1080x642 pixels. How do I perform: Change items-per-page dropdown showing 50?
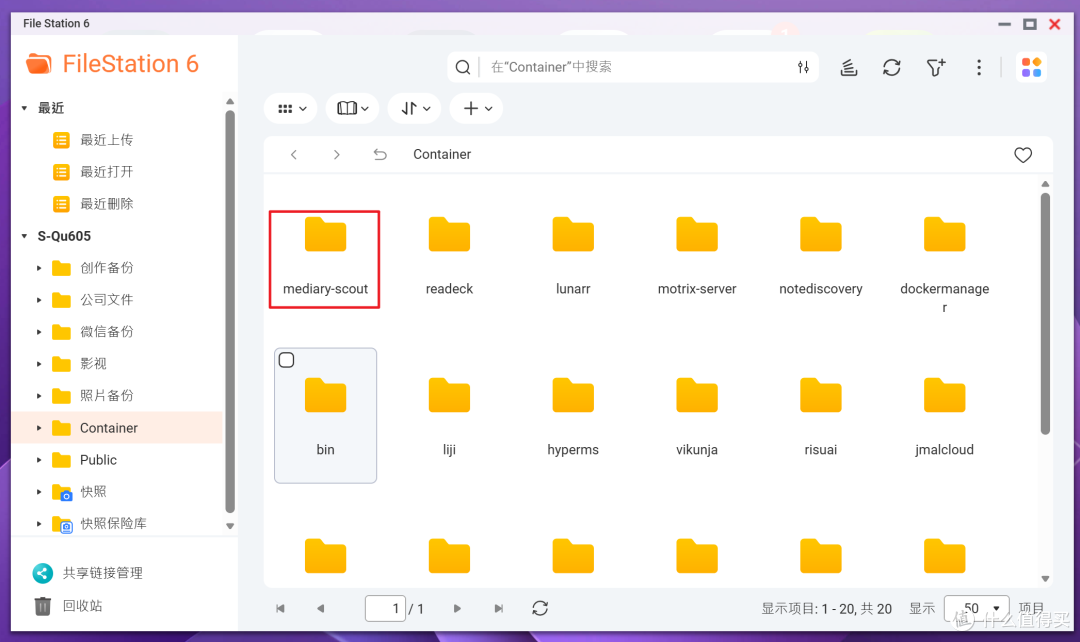pyautogui.click(x=977, y=608)
